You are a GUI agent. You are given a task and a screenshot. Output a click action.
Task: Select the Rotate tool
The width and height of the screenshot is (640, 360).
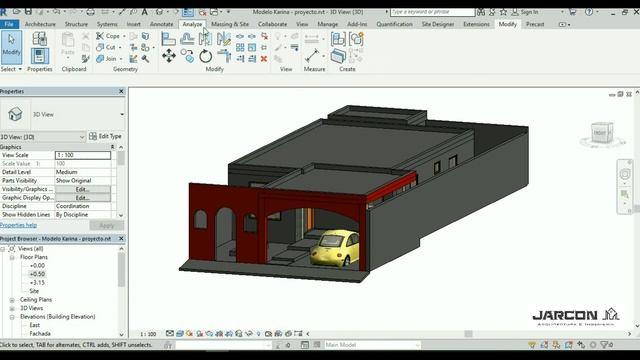206,56
